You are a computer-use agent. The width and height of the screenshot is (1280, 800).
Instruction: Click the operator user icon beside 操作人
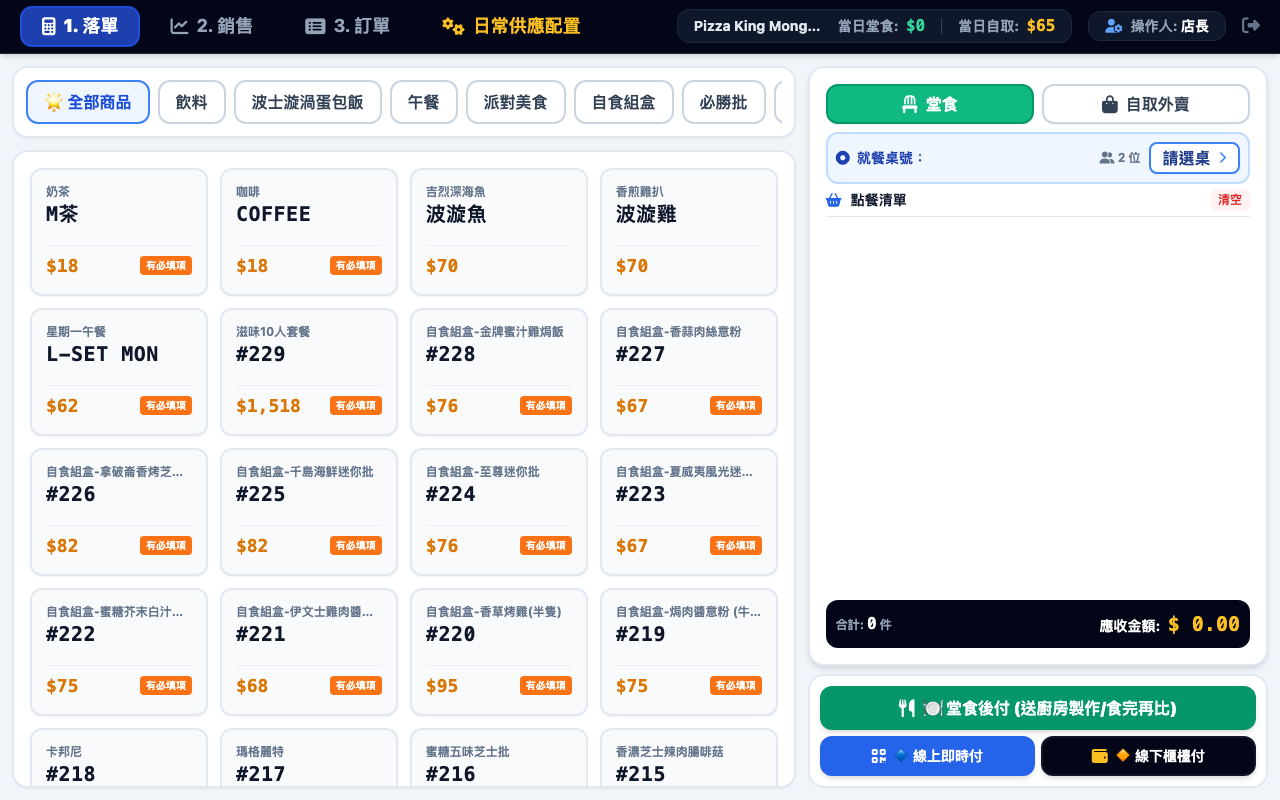(1113, 26)
